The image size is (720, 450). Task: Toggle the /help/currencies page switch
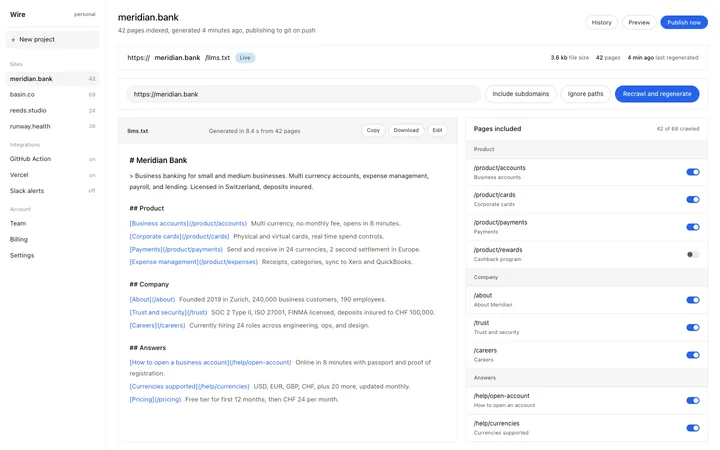click(x=692, y=428)
